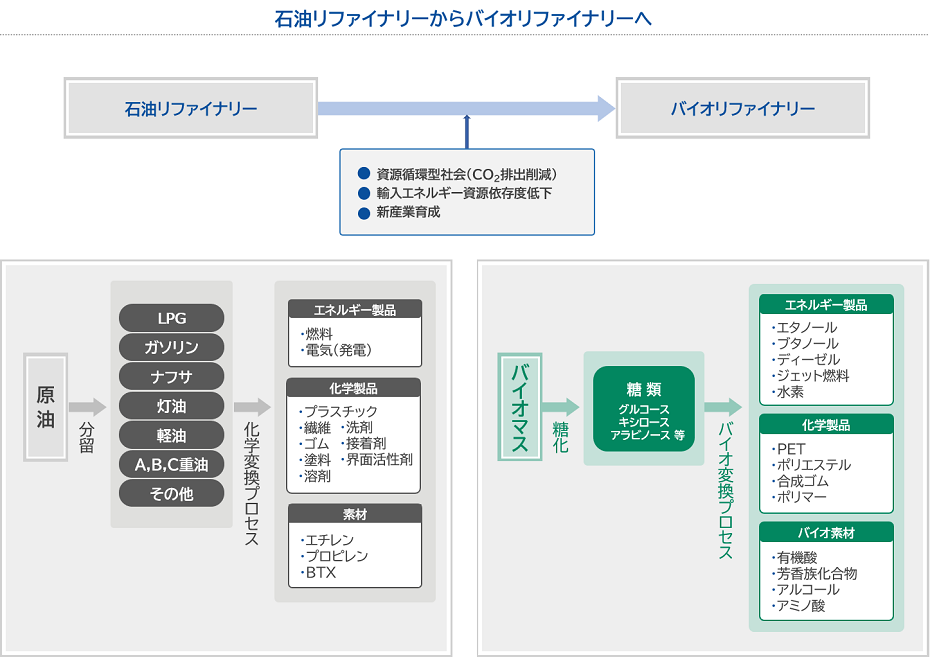Click the 繊維 item

tap(315, 427)
